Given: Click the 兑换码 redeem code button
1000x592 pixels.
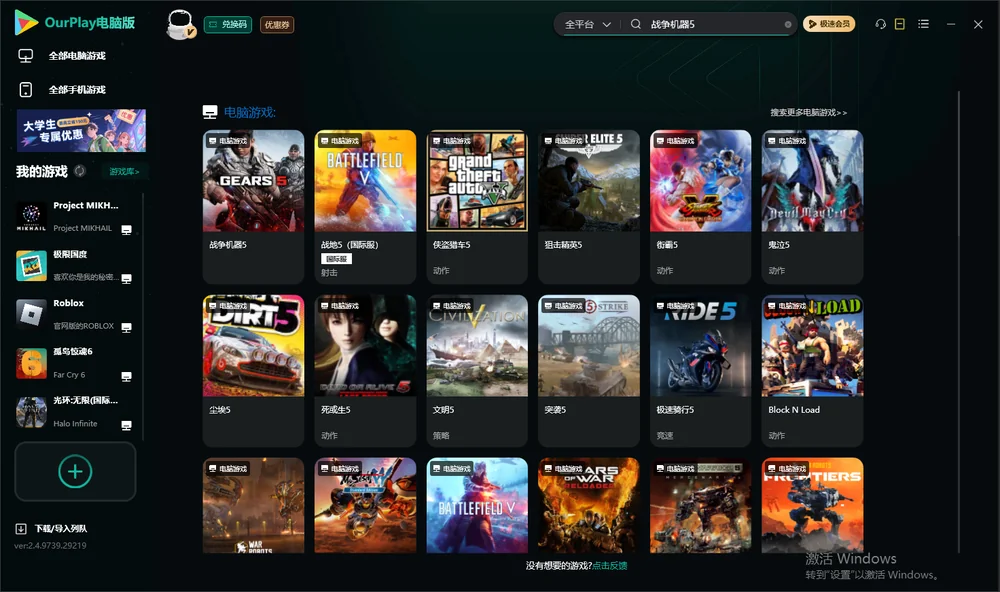Looking at the screenshot, I should [228, 24].
